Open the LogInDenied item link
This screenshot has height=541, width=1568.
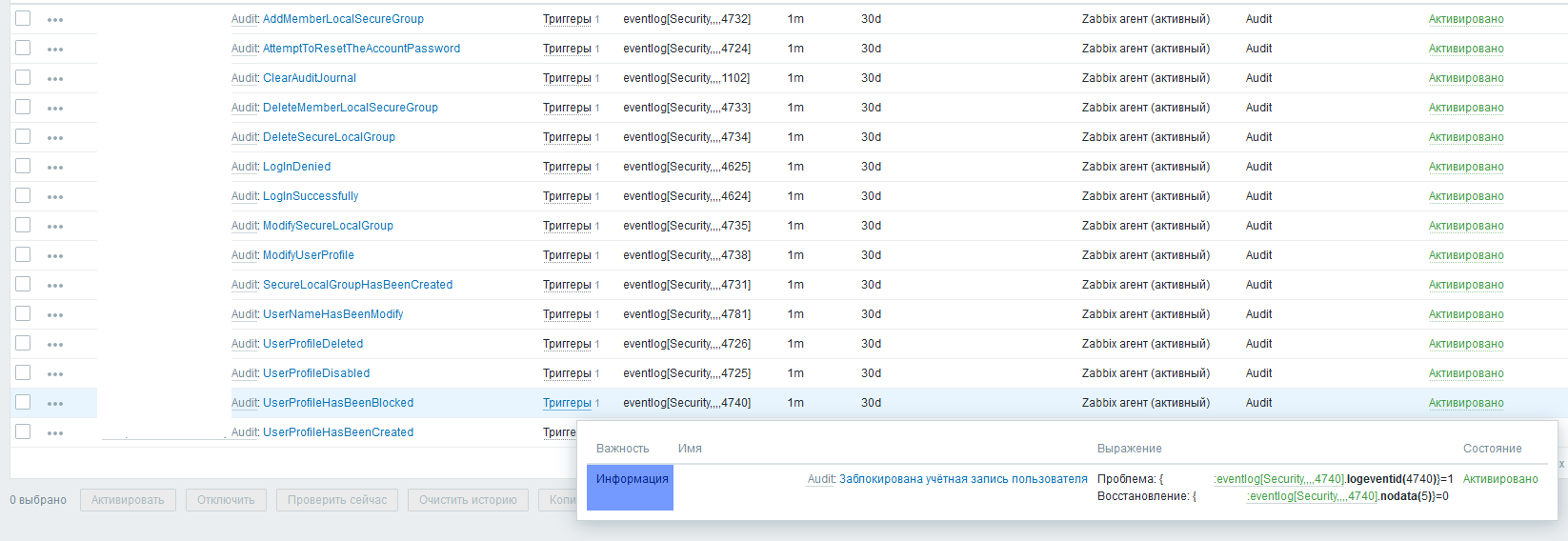[296, 167]
